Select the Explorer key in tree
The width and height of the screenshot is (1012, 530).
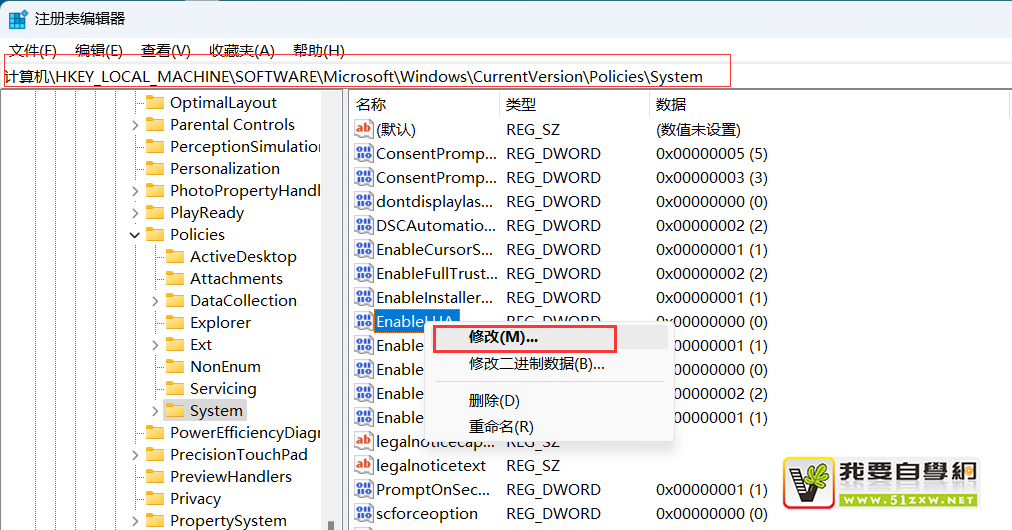pos(220,323)
